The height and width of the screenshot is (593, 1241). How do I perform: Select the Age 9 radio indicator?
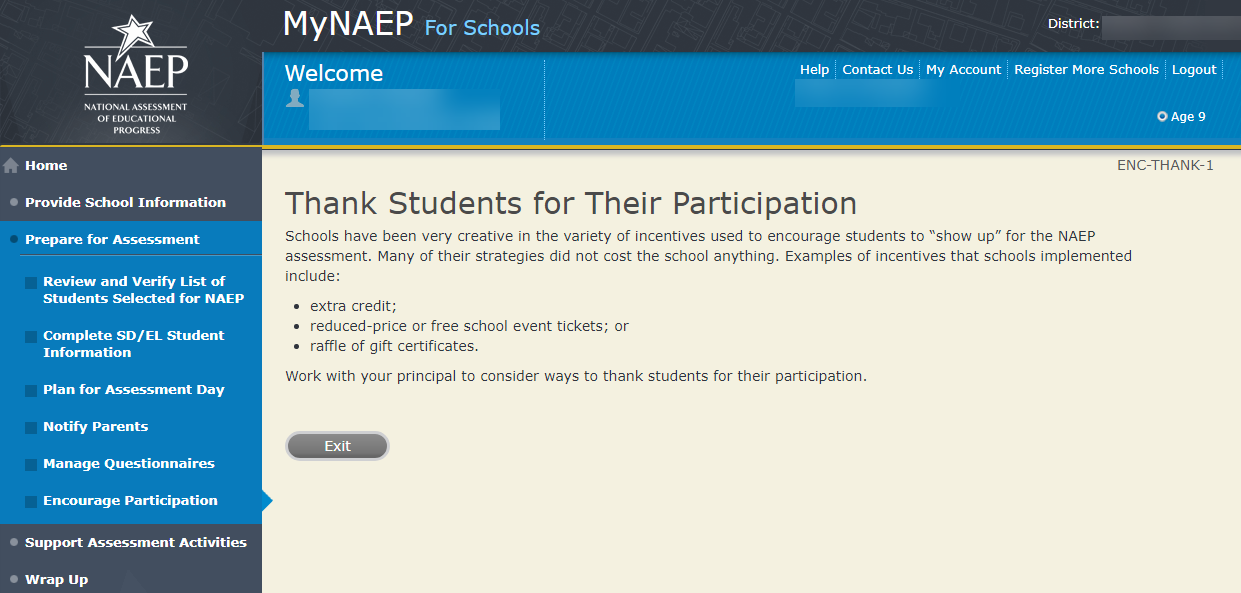(x=1162, y=117)
